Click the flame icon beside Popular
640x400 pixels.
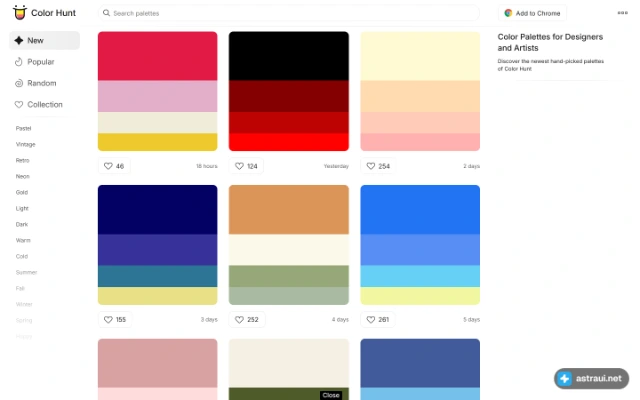(x=19, y=62)
